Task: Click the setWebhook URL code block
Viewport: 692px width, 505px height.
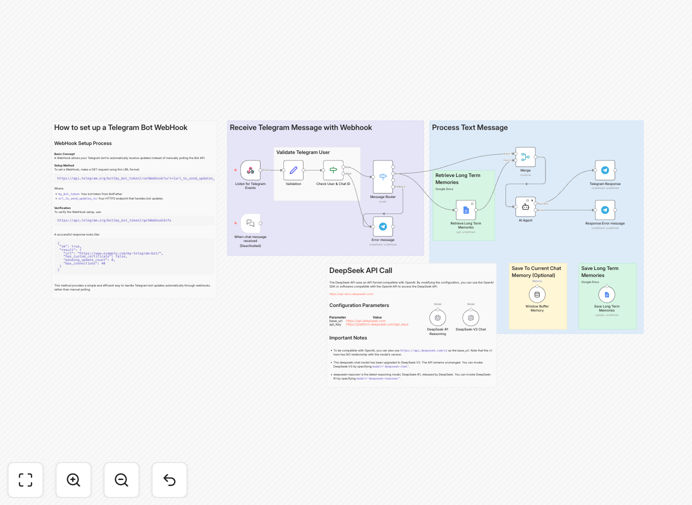Action: (135, 178)
